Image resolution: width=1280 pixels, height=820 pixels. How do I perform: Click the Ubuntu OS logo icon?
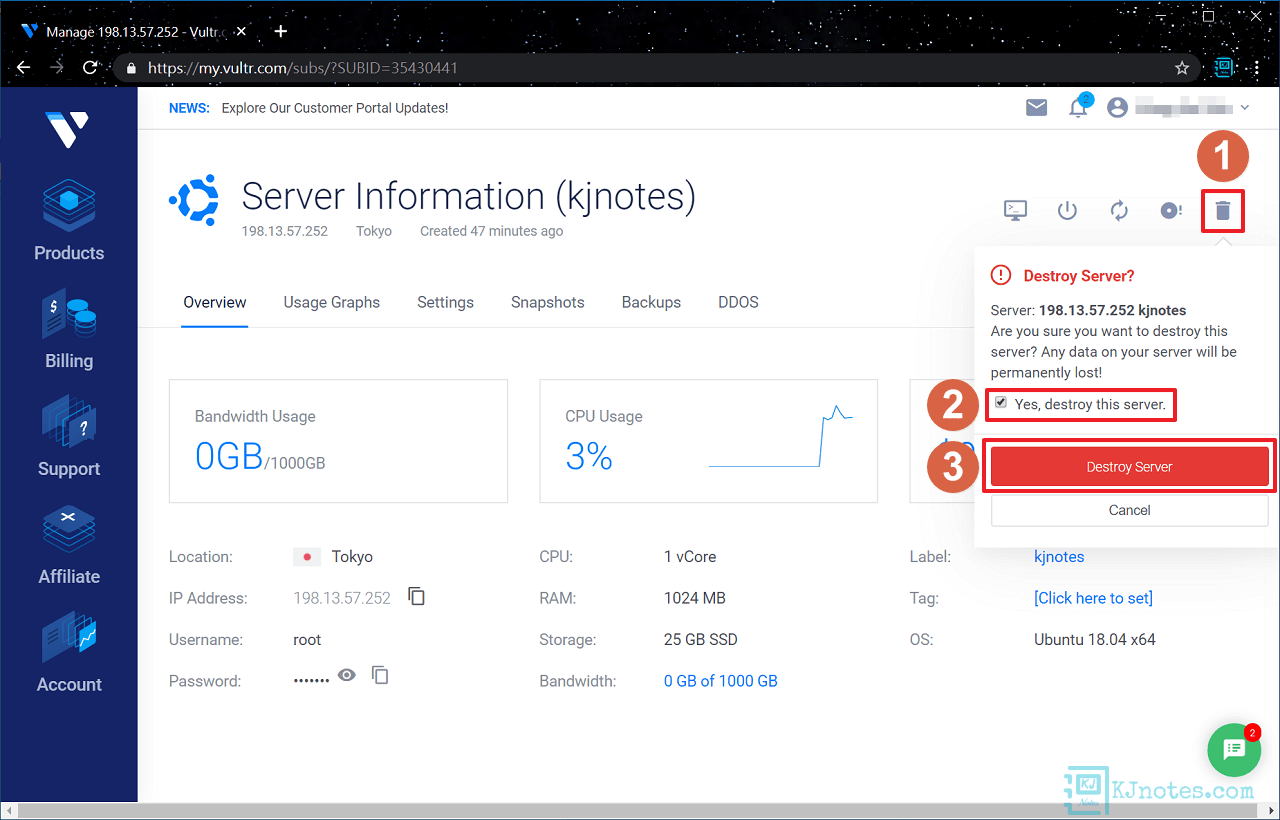click(193, 200)
